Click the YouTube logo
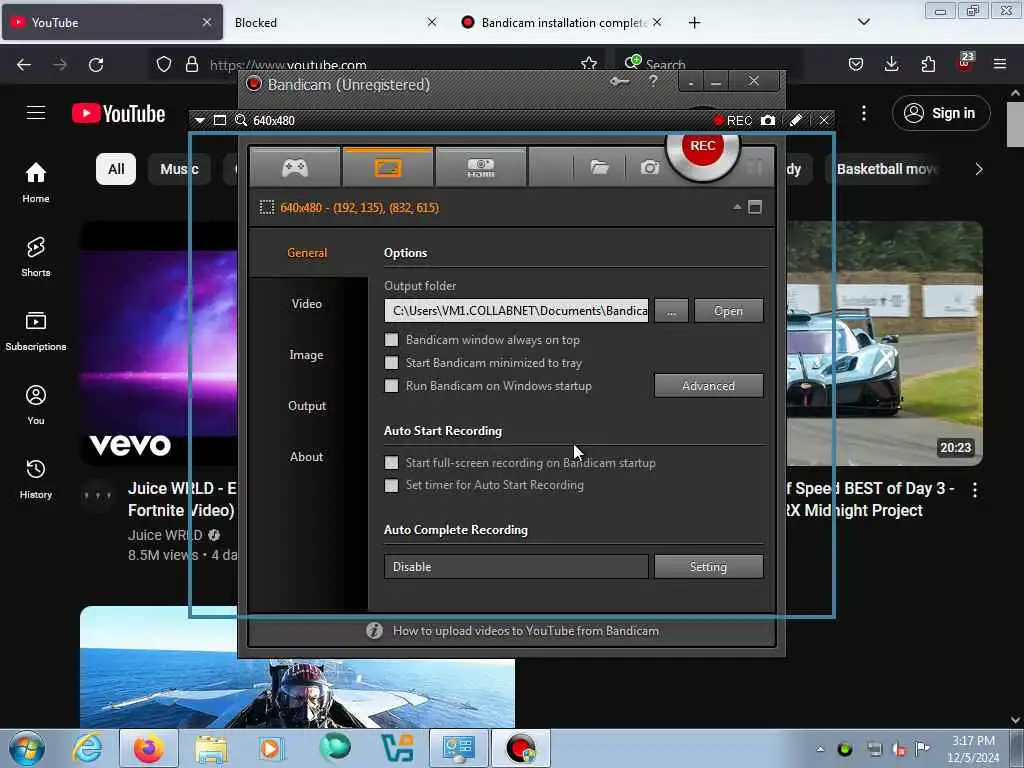Image resolution: width=1024 pixels, height=768 pixels. (119, 114)
